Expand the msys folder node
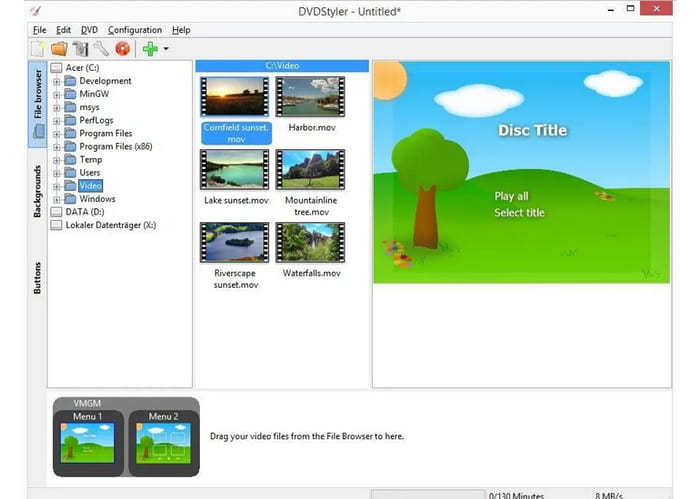This screenshot has width=700, height=499. pos(57,108)
